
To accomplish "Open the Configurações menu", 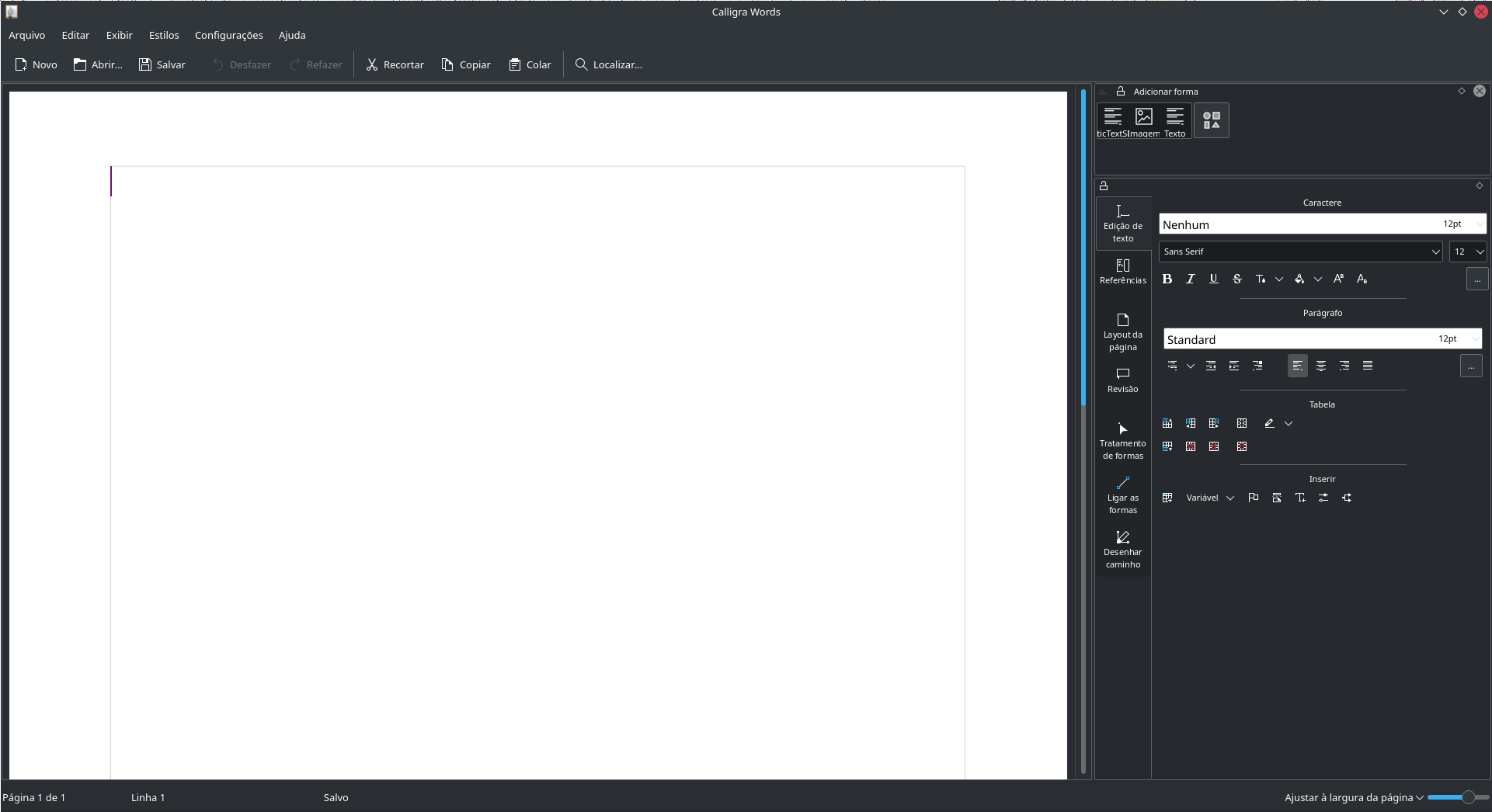I will tap(228, 35).
